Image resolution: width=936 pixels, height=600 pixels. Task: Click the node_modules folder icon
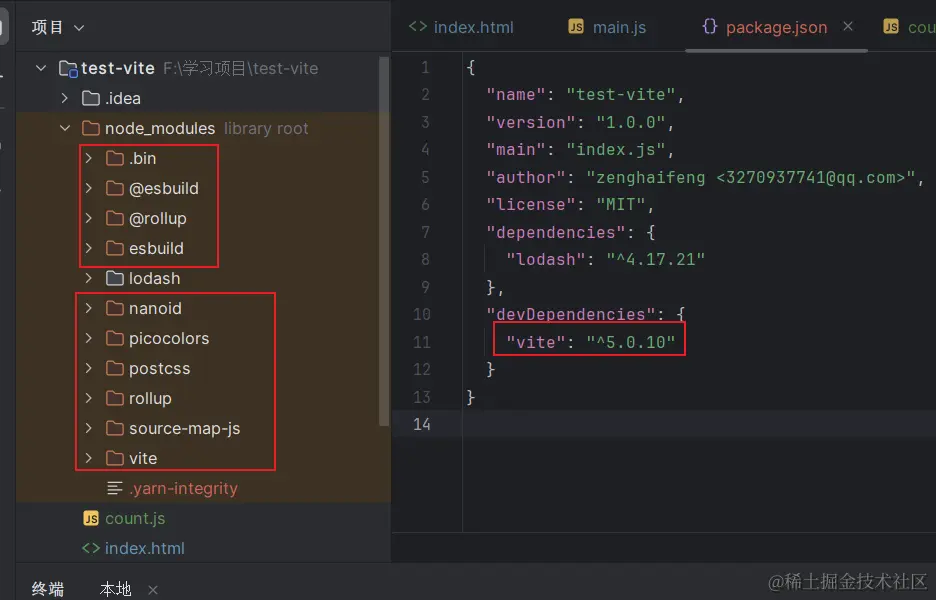91,128
